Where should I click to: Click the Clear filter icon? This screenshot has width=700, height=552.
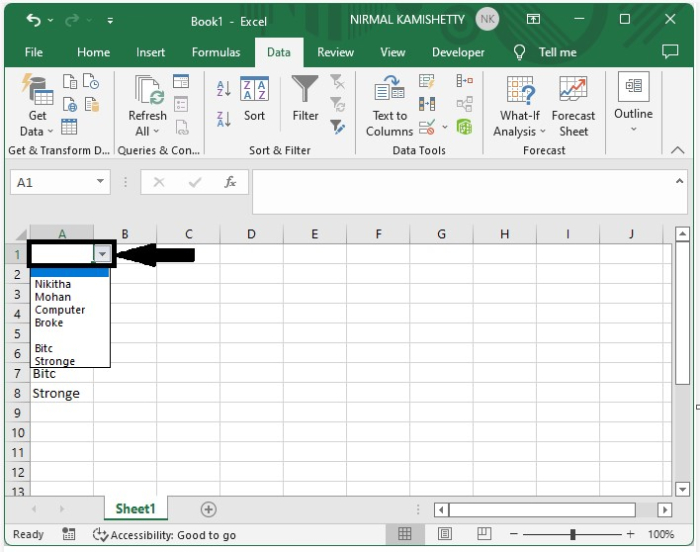338,82
